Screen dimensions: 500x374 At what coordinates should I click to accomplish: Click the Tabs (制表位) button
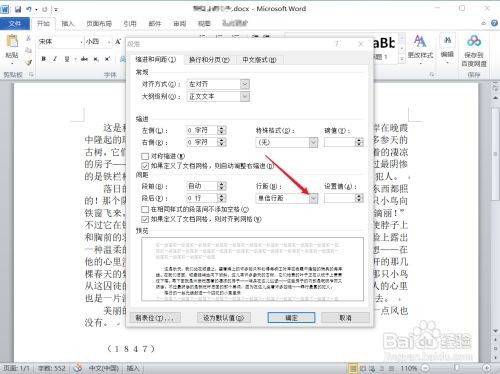click(155, 318)
